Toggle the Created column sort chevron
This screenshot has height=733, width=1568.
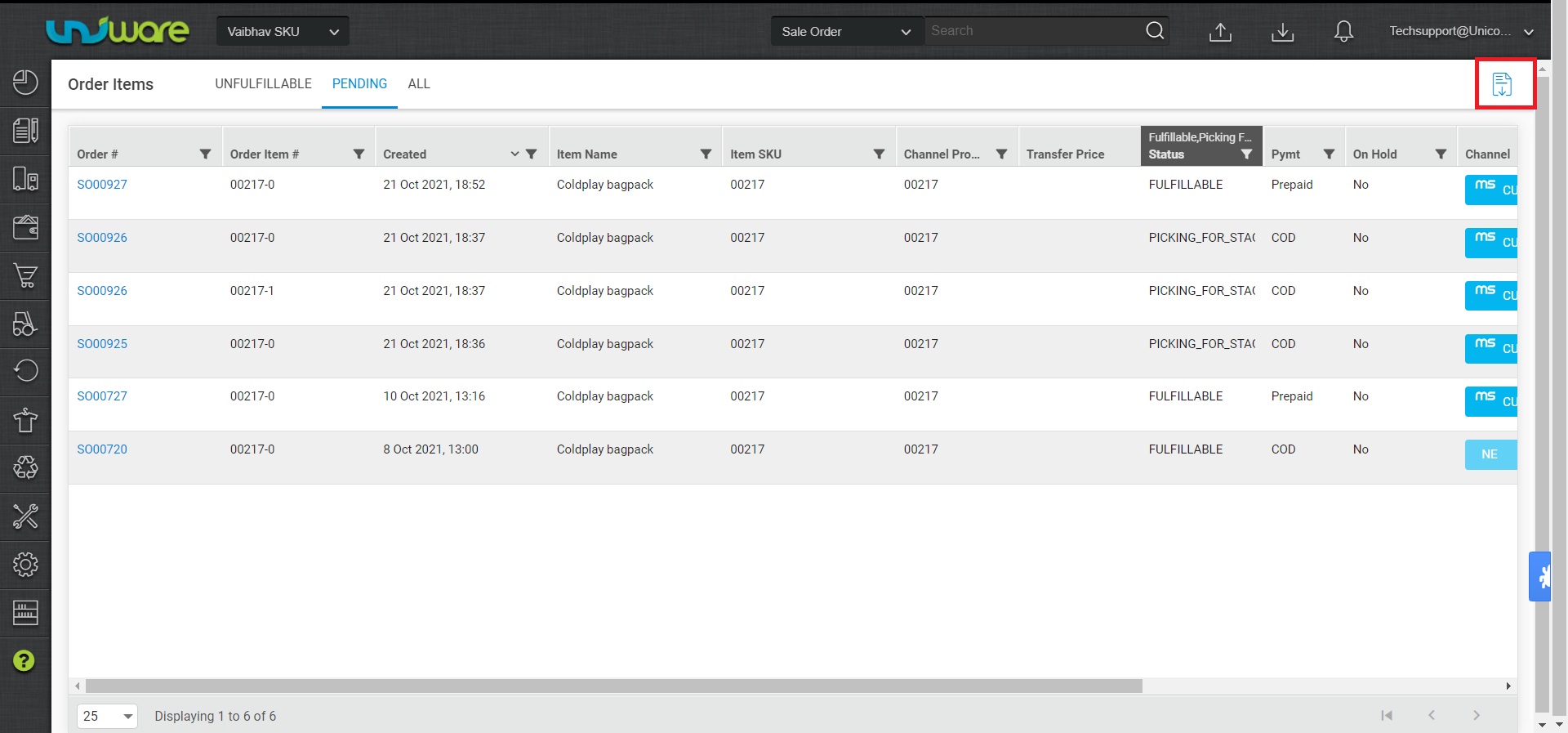coord(514,154)
